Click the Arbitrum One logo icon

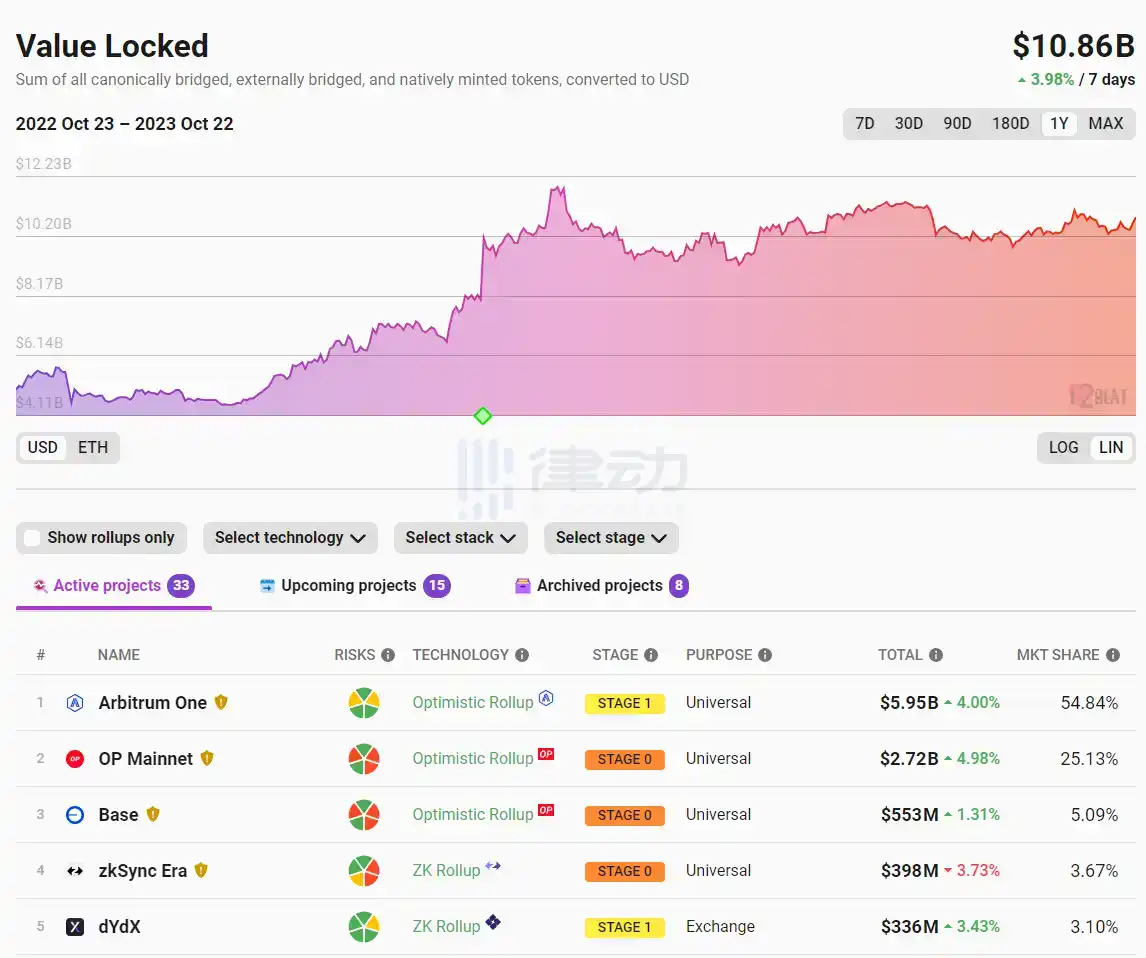[74, 703]
